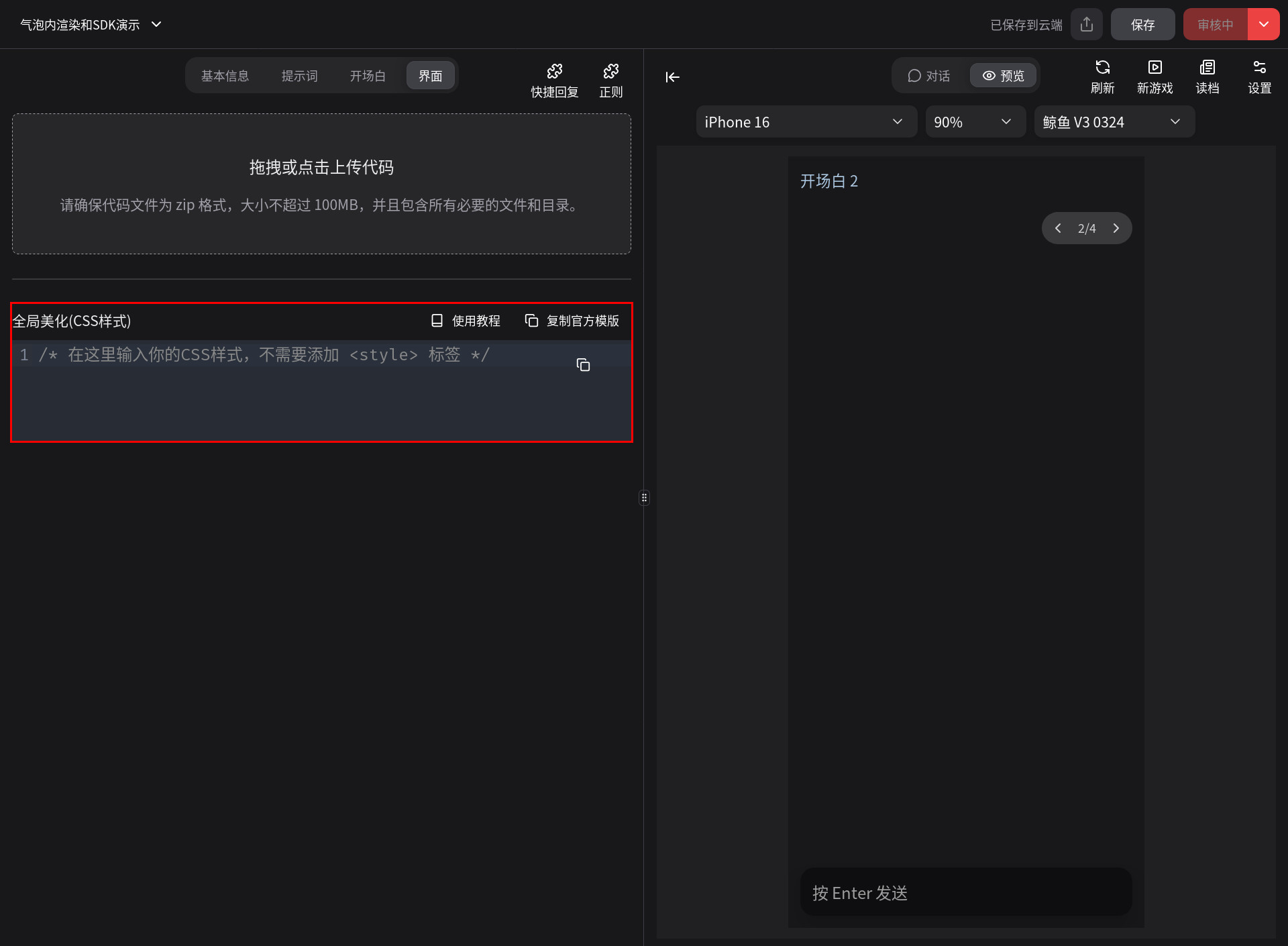Open the 快捷回复 quick reply plugin

[554, 80]
